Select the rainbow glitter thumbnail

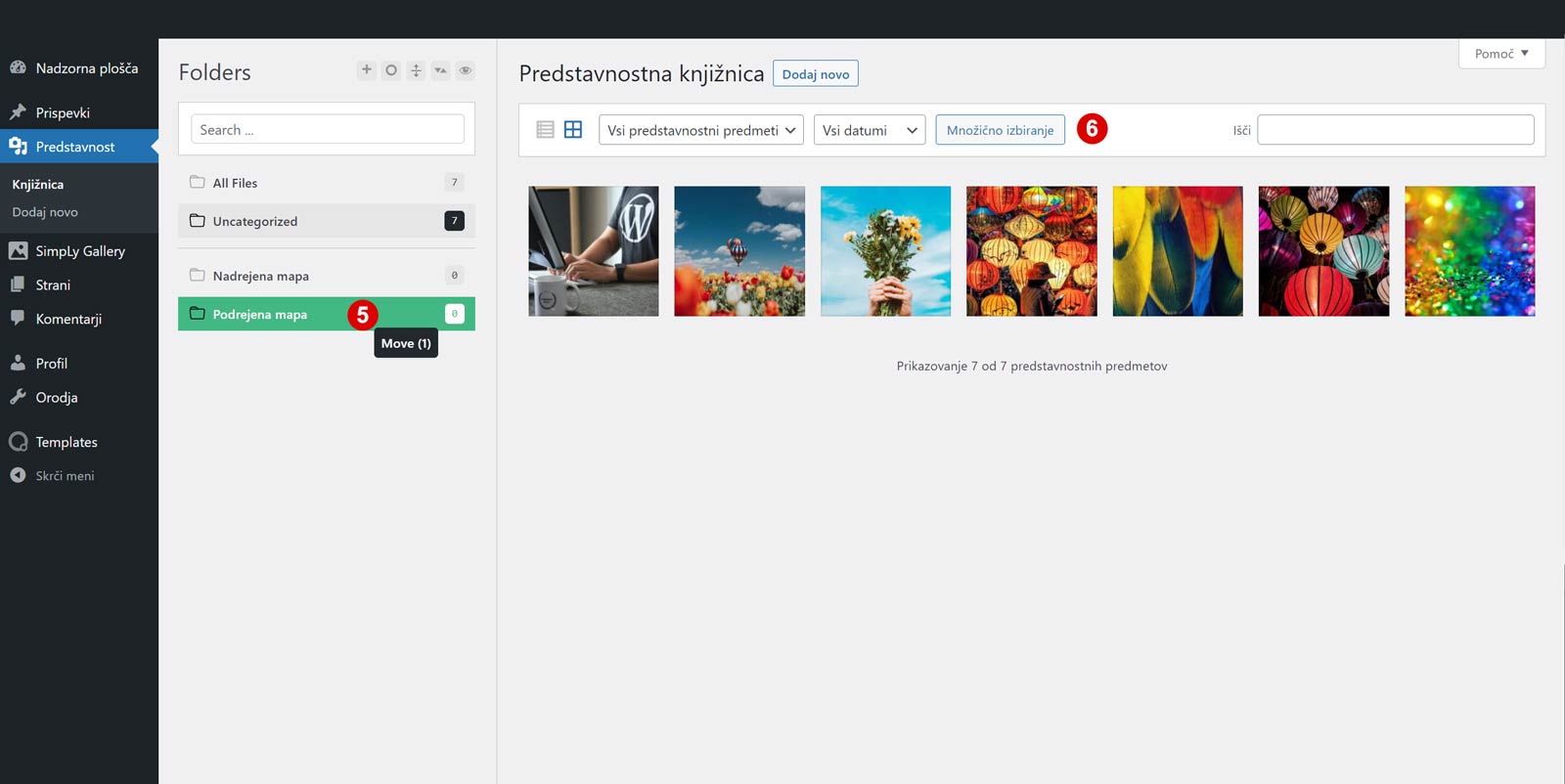pos(1470,251)
